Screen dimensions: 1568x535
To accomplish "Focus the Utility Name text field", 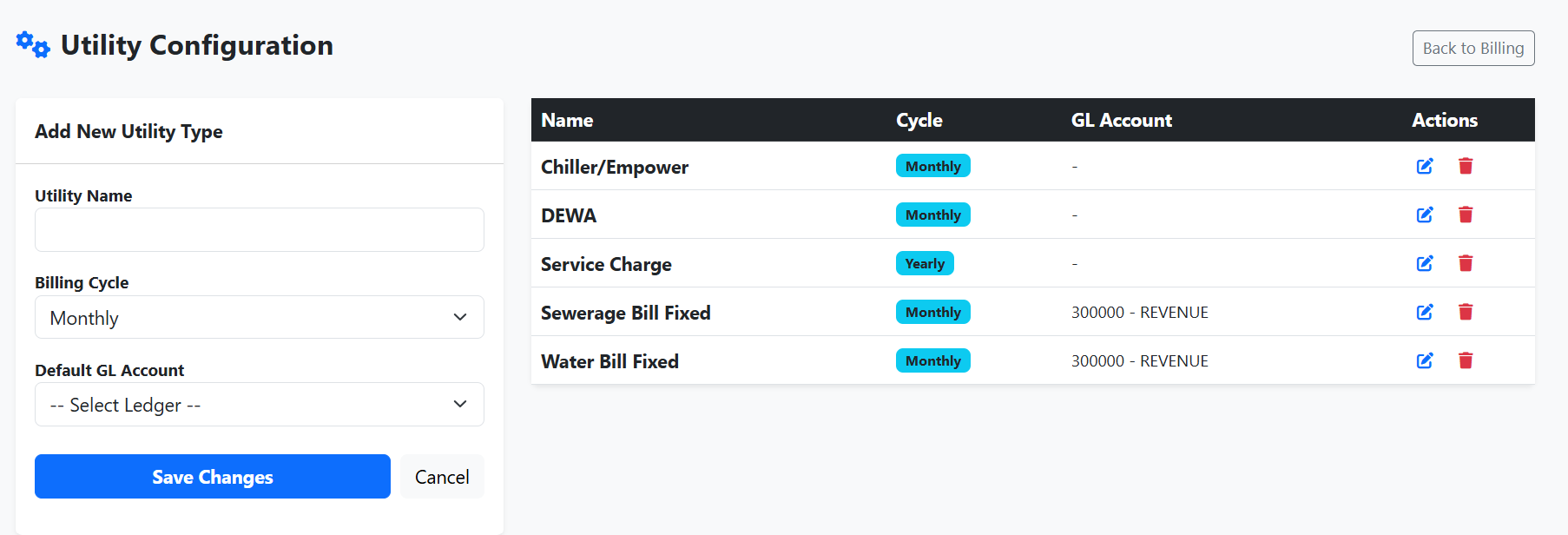I will [x=260, y=230].
